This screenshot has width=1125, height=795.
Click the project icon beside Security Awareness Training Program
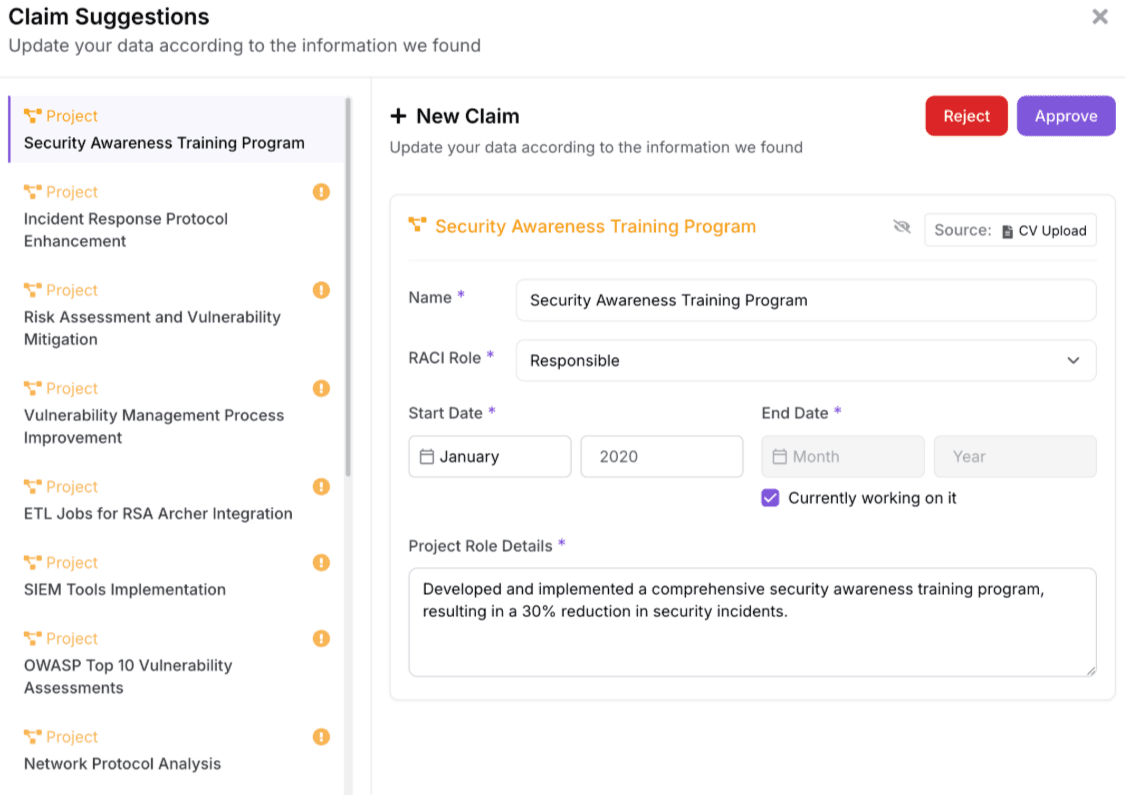point(34,116)
